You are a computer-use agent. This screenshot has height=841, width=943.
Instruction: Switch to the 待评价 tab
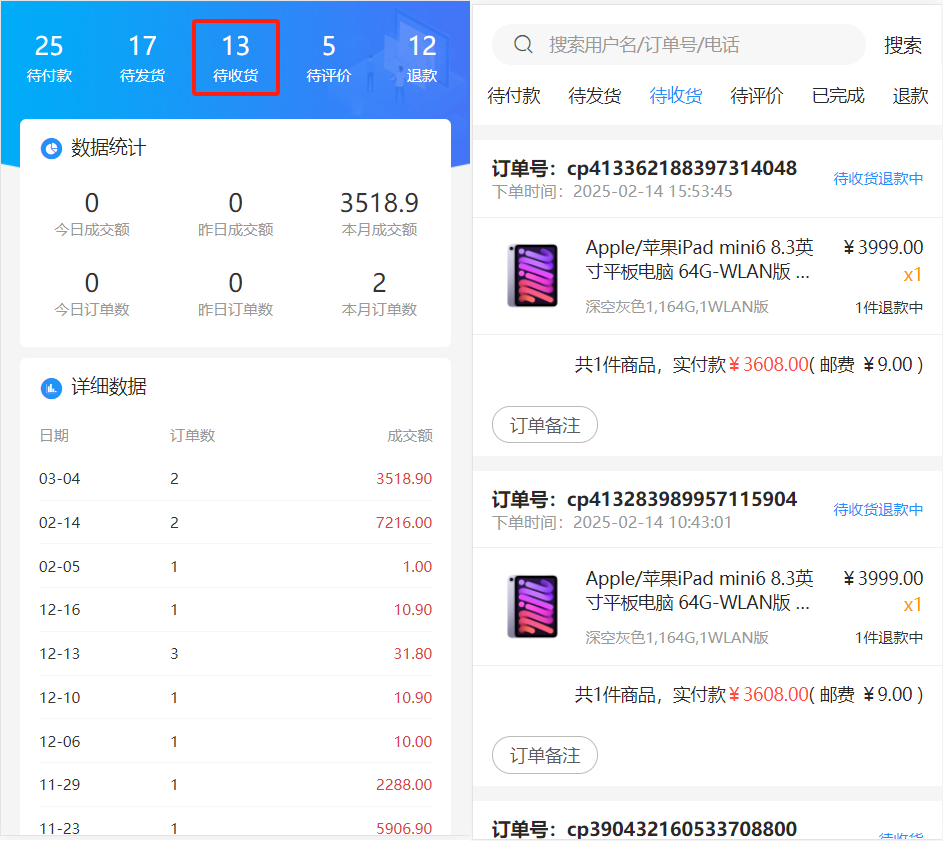(x=757, y=96)
